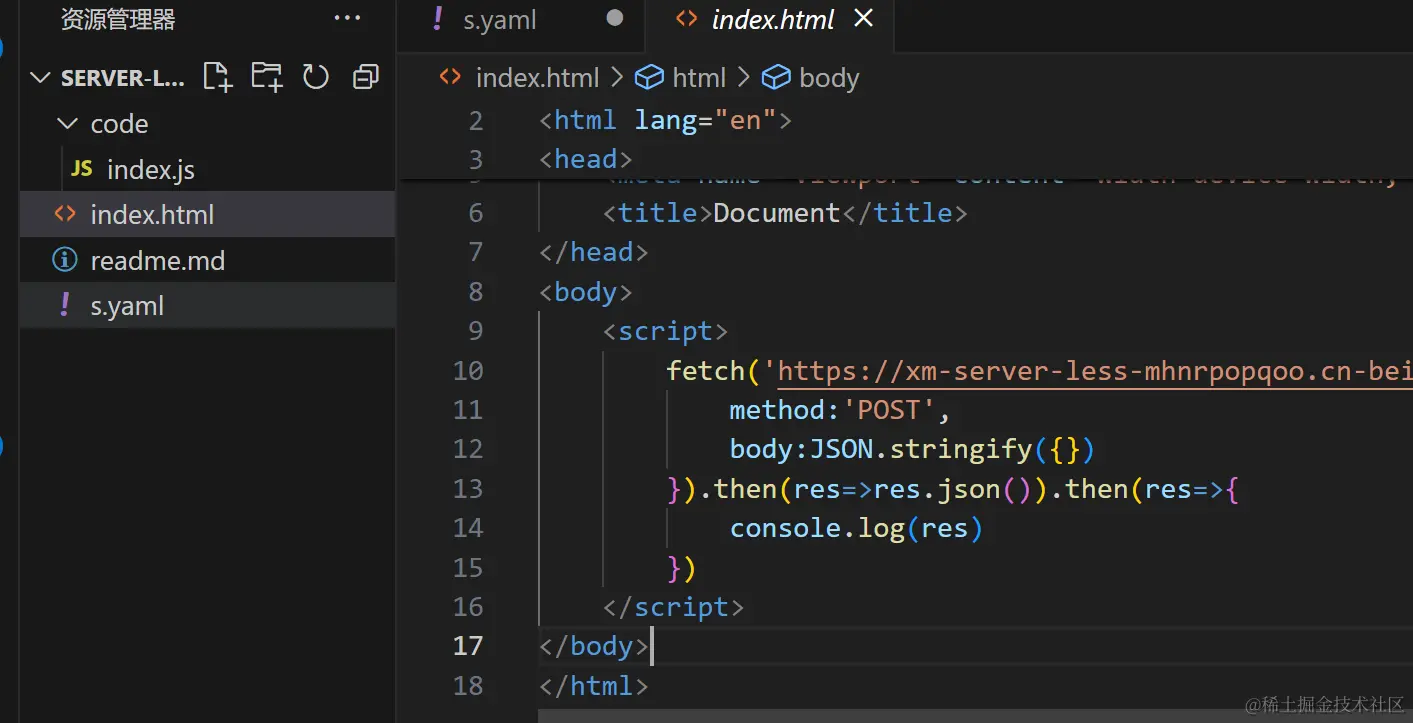1413x723 pixels.
Task: Click the }).then(res=>res.json()) line of code
Action: pyautogui.click(x=954, y=489)
